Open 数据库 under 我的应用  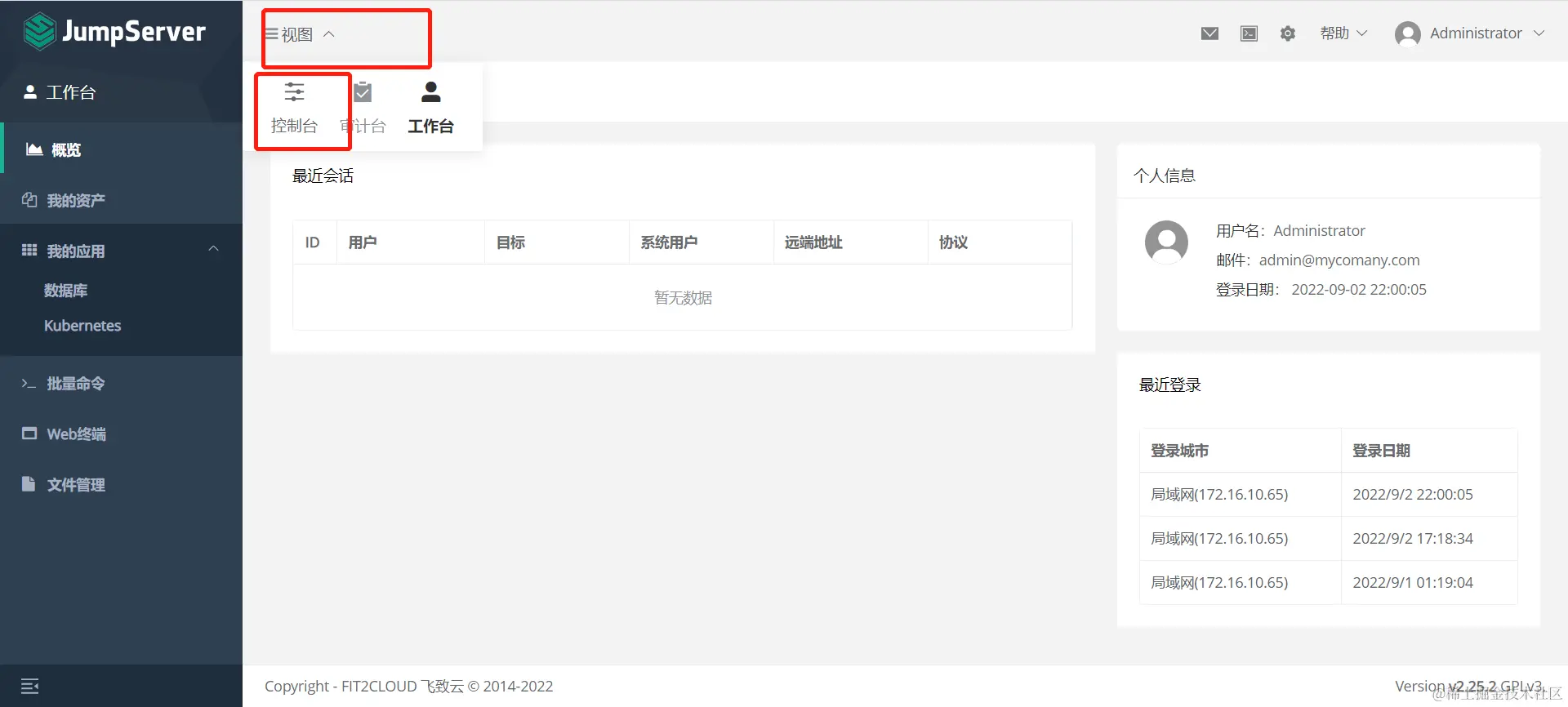[x=65, y=291]
